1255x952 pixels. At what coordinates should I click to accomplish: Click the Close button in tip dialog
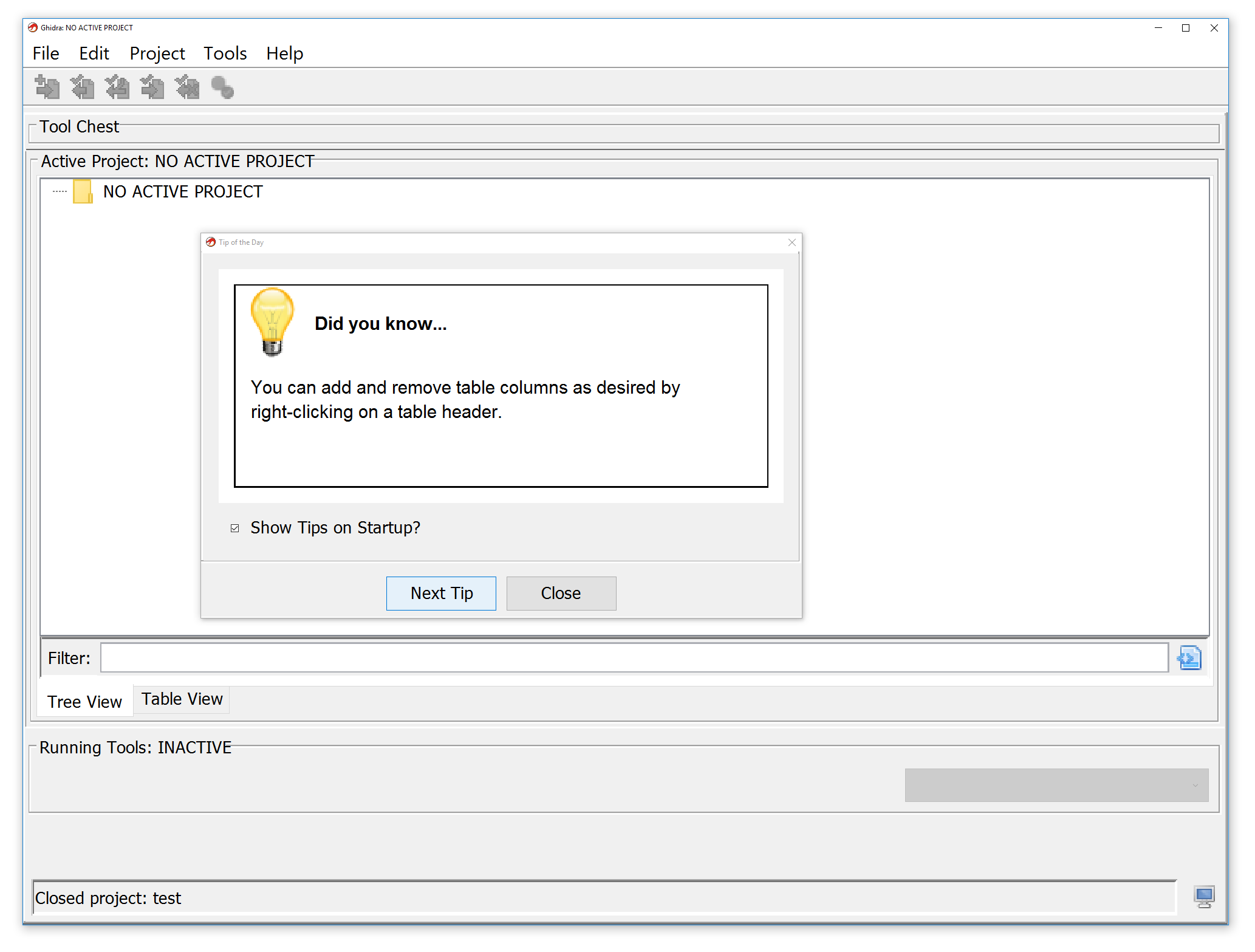[x=559, y=592]
